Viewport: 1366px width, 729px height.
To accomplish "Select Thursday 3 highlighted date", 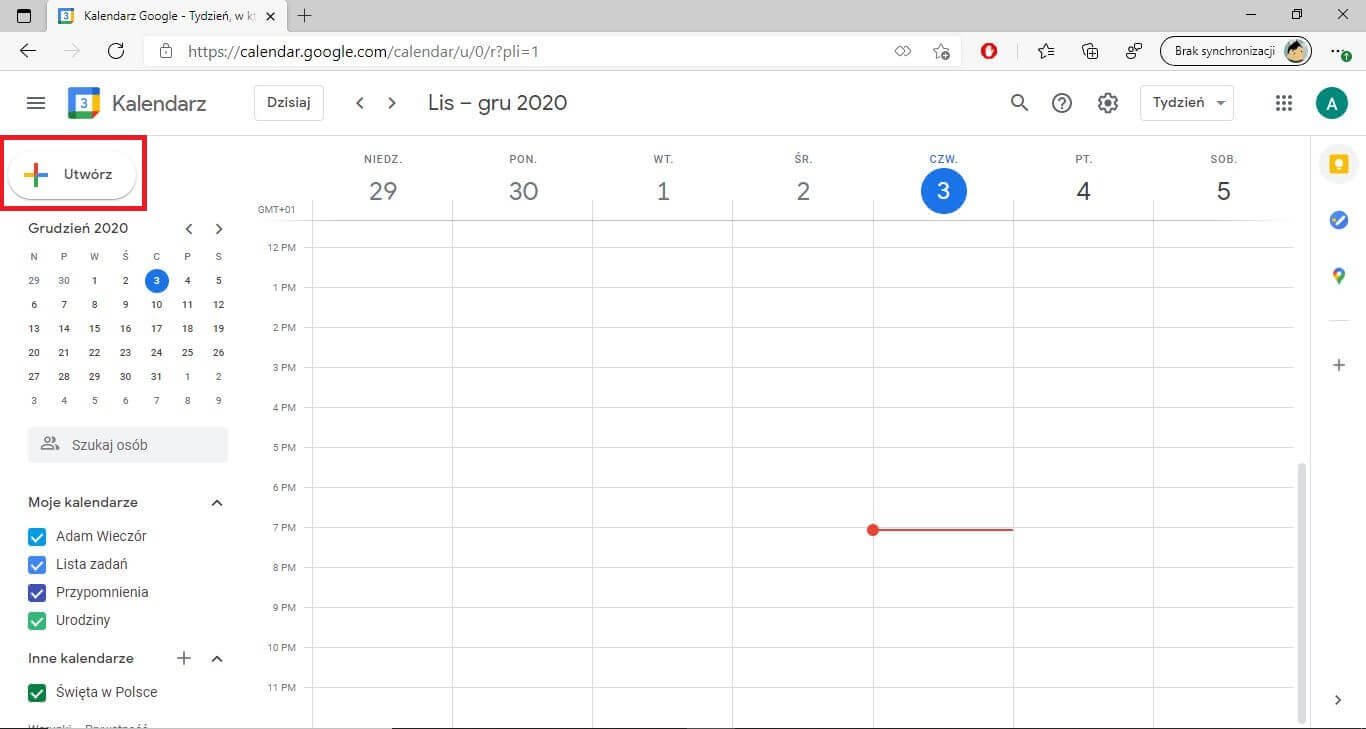I will tap(943, 191).
